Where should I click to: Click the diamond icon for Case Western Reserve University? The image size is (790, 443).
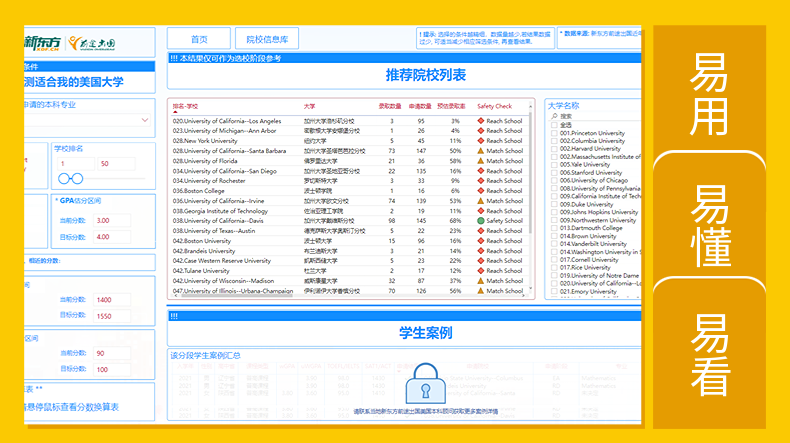tap(481, 261)
